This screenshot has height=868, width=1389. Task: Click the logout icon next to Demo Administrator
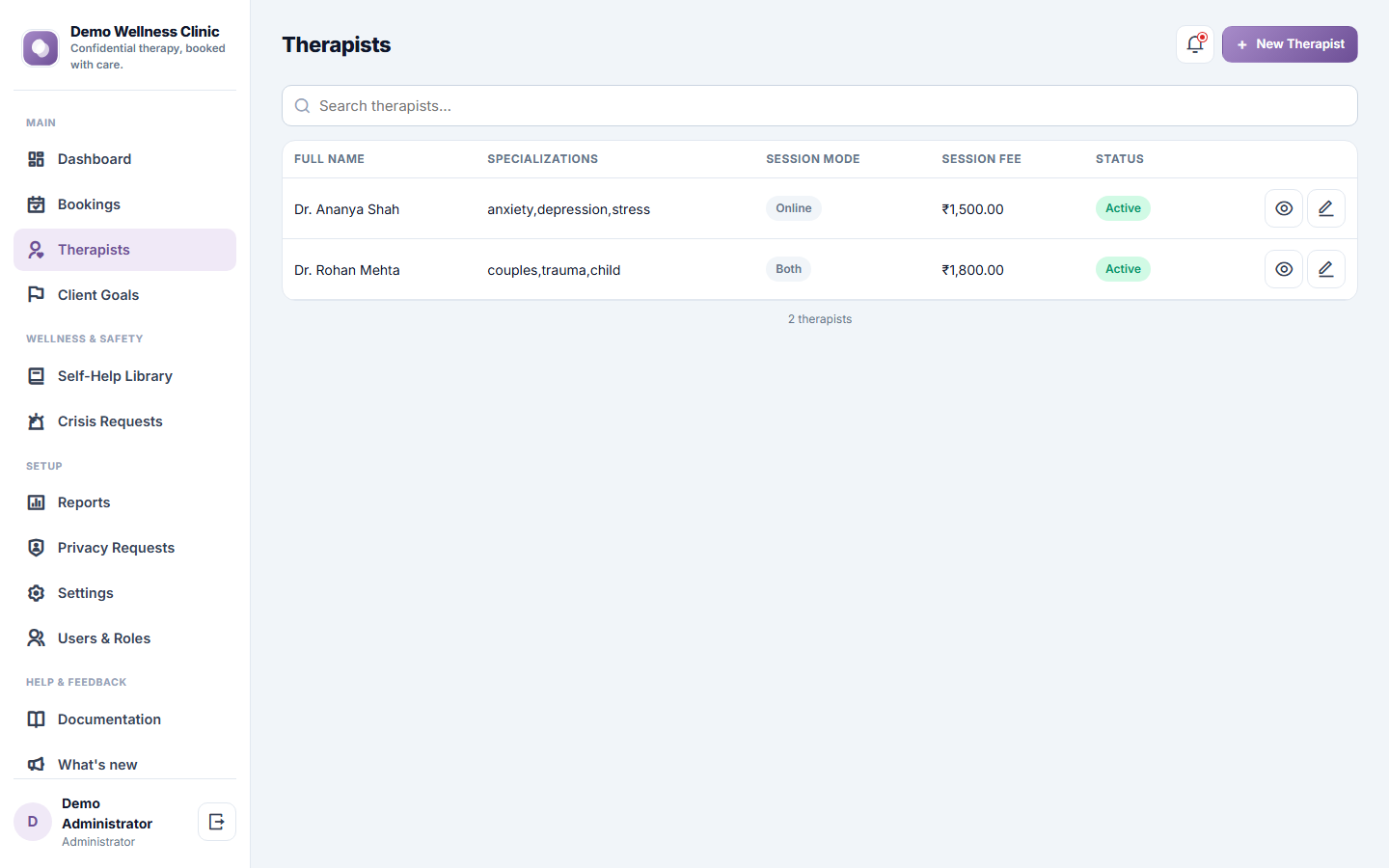[x=217, y=822]
